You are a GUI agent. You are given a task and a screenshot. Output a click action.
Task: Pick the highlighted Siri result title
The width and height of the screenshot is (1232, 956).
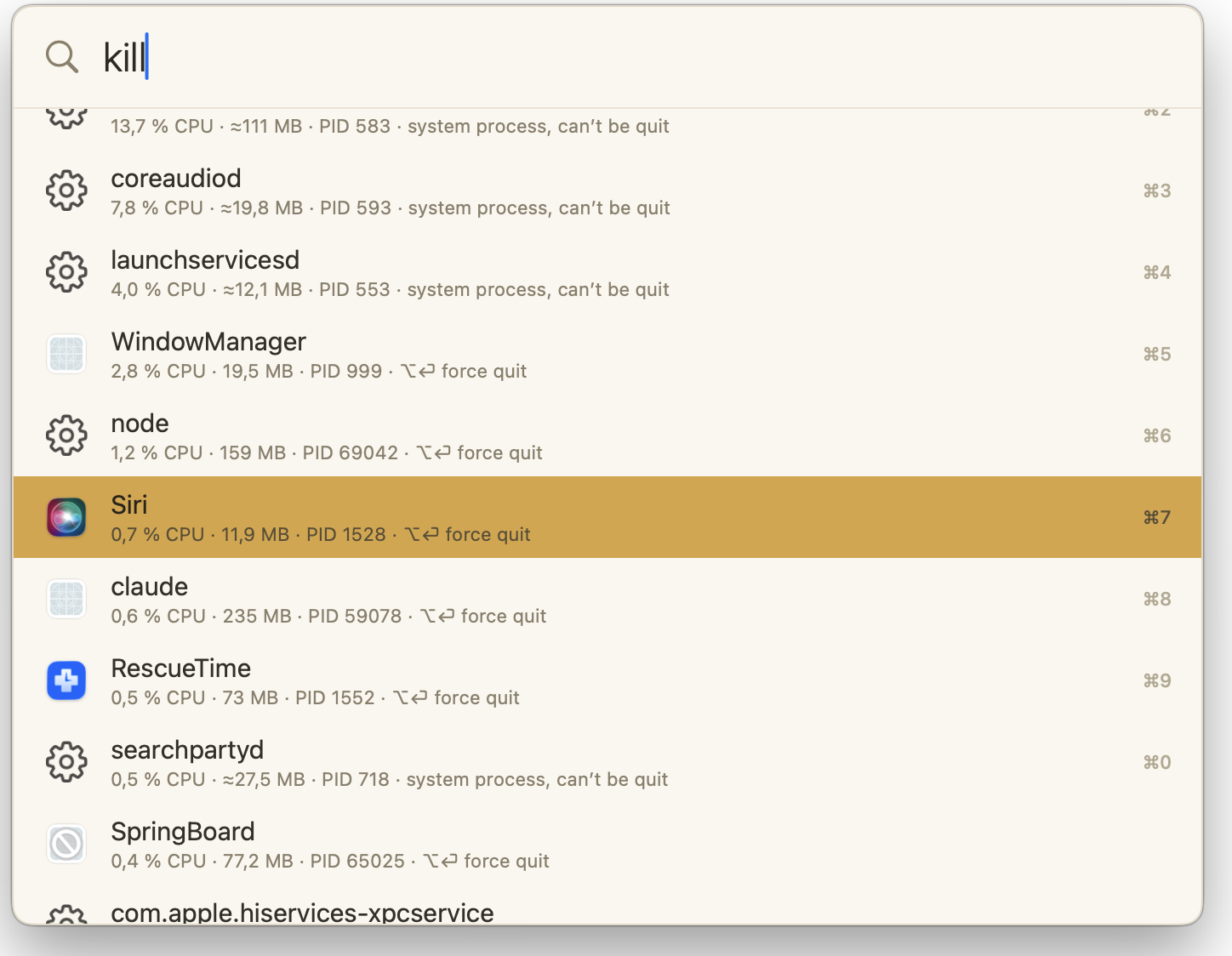[x=129, y=505]
